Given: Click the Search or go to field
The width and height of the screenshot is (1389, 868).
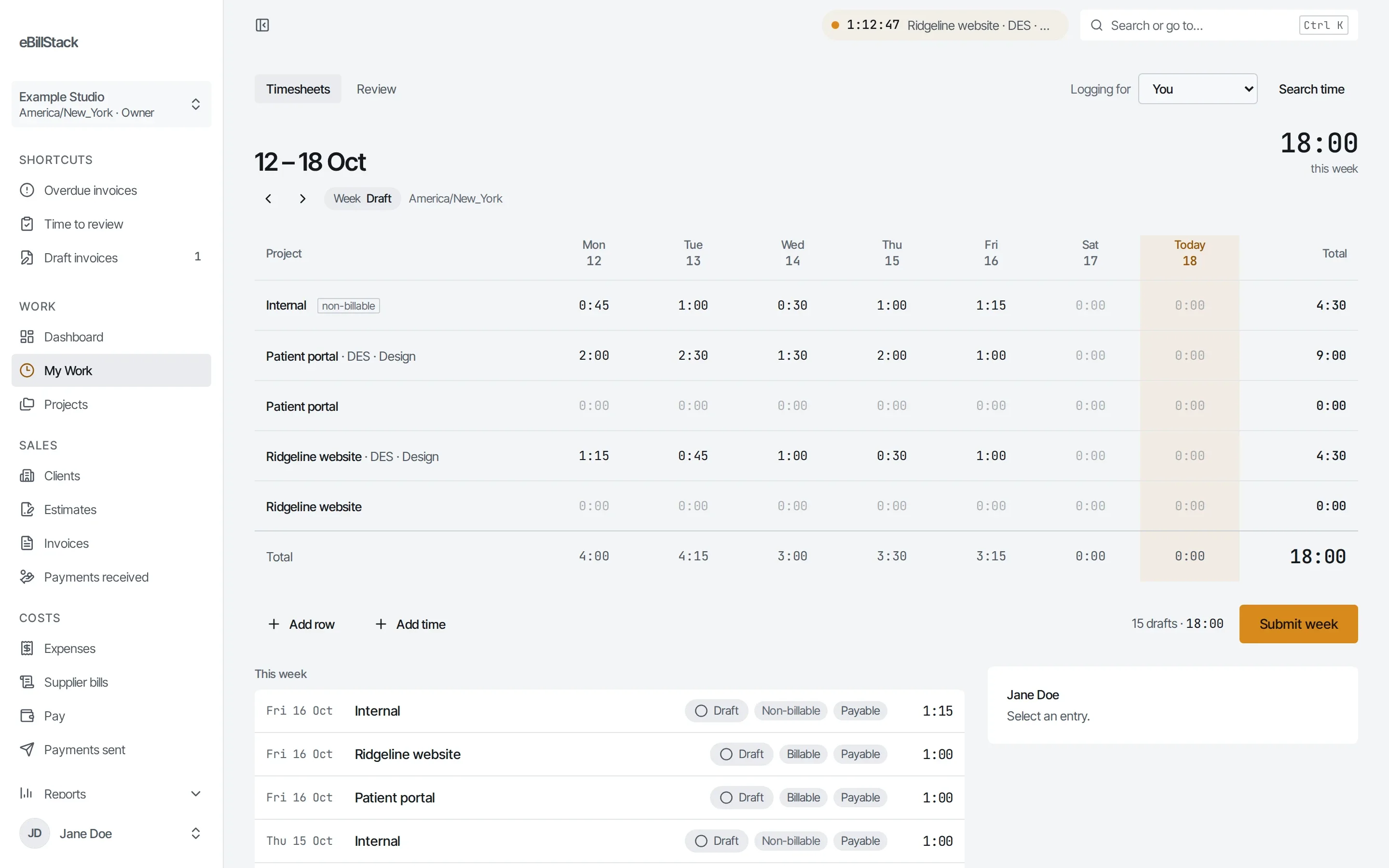Looking at the screenshot, I should (x=1219, y=25).
